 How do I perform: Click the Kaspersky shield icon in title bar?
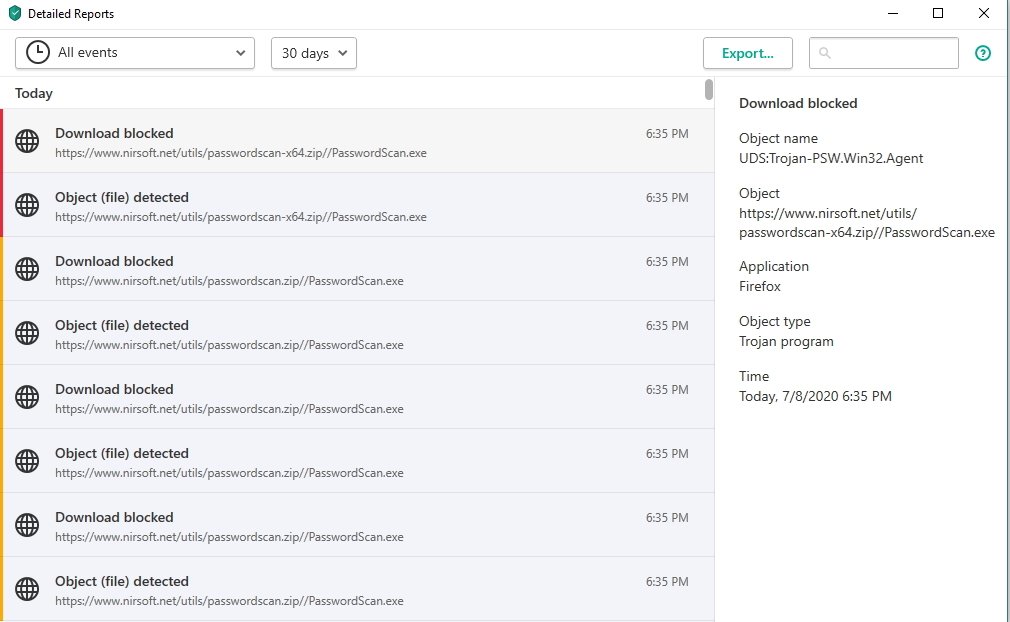click(14, 14)
